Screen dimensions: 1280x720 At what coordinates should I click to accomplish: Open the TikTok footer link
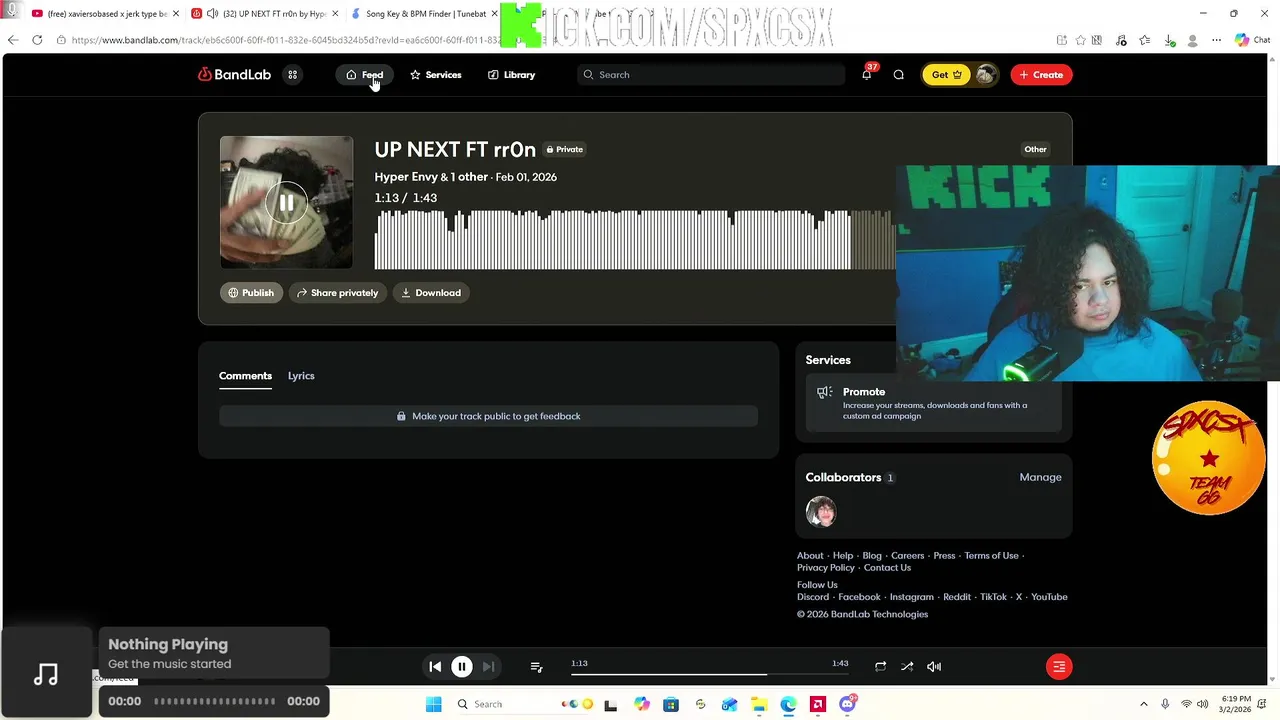[x=993, y=597]
